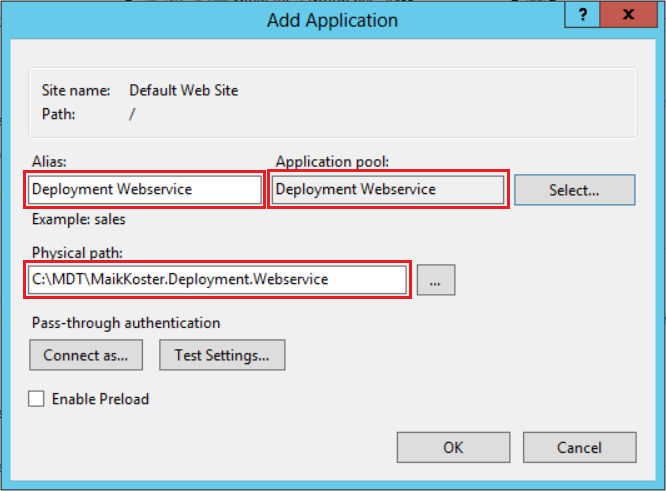Click the help question mark button

[582, 15]
